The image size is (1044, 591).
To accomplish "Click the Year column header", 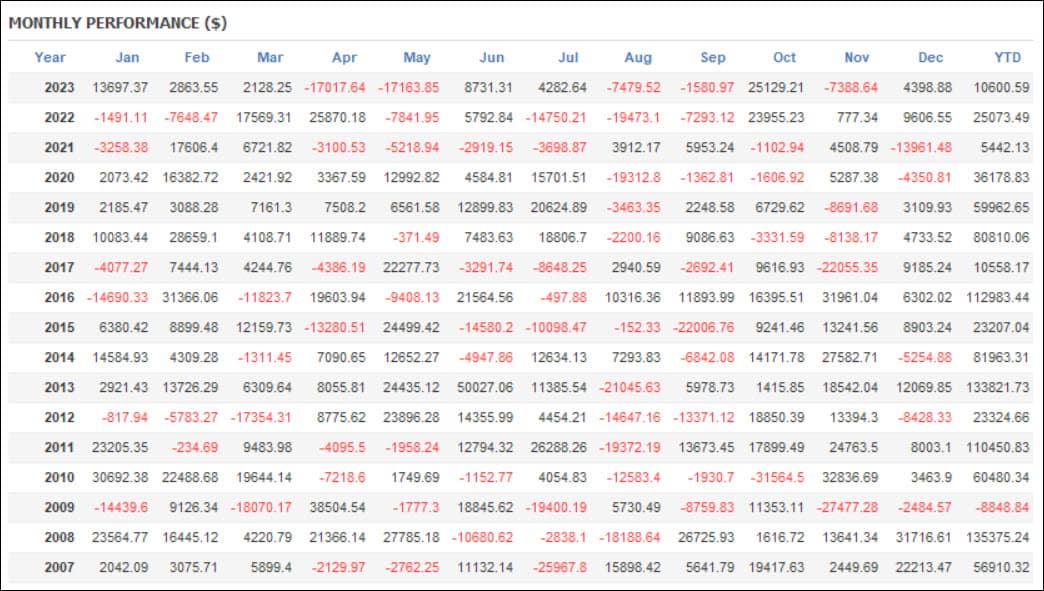I will click(x=50, y=57).
